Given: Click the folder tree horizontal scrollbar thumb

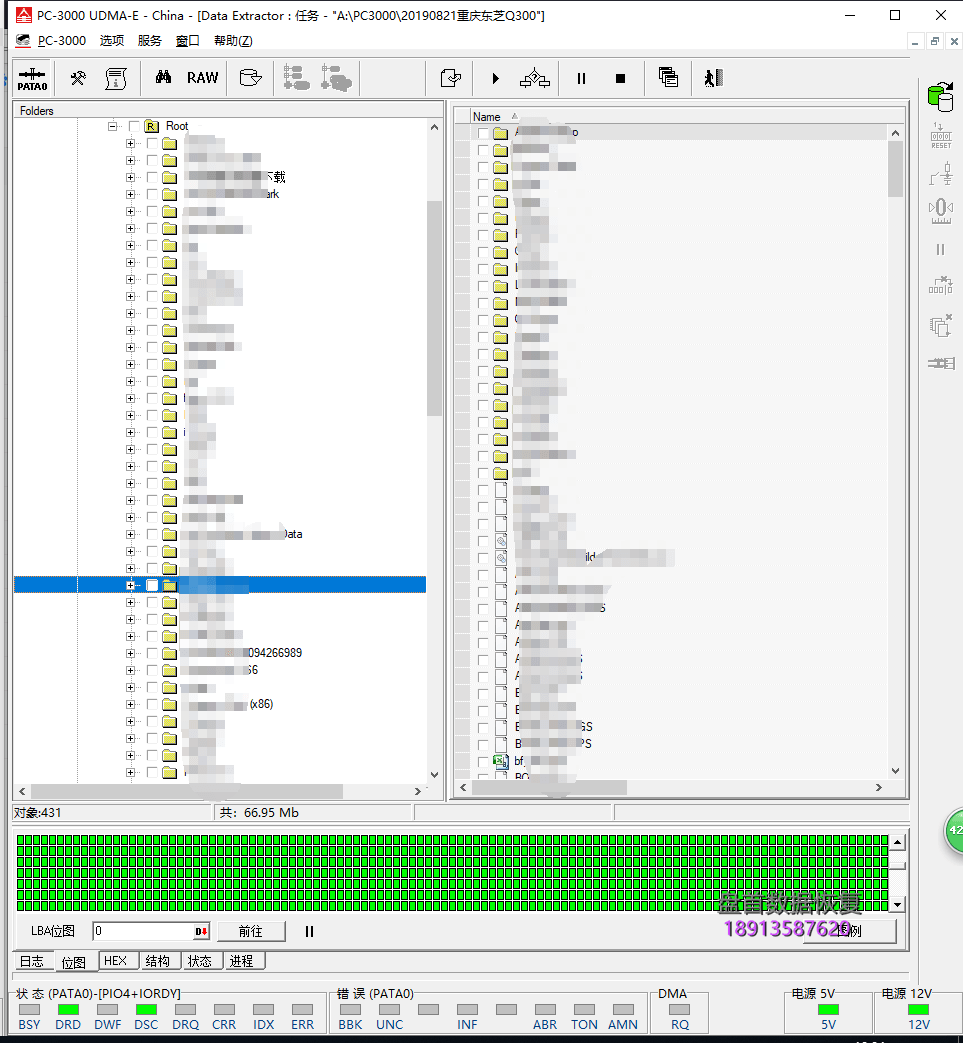Looking at the screenshot, I should pos(187,791).
